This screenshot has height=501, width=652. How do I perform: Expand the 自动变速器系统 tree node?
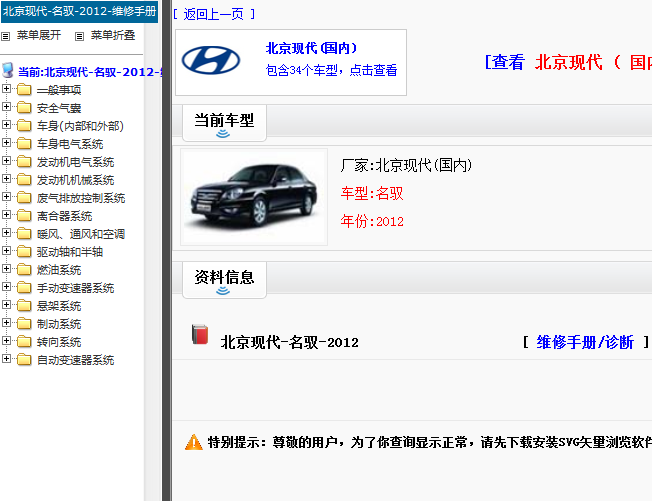(x=6, y=358)
